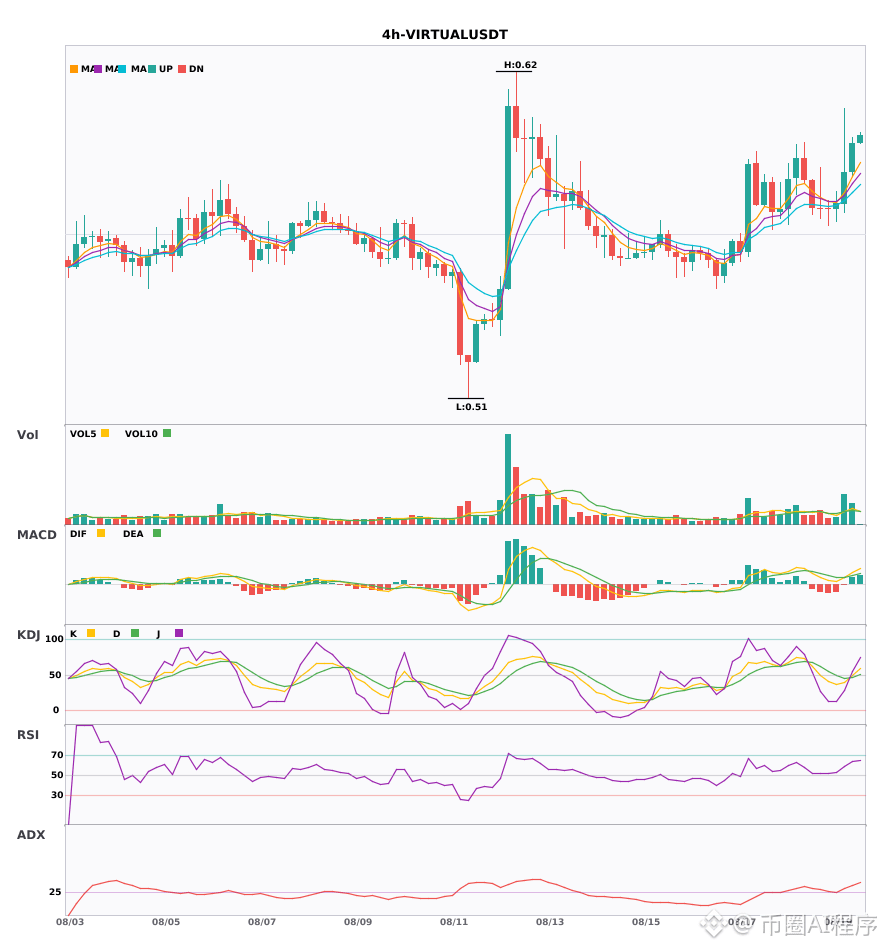Click the long red candlestick above L:0.51
885x950 pixels.
(460, 313)
